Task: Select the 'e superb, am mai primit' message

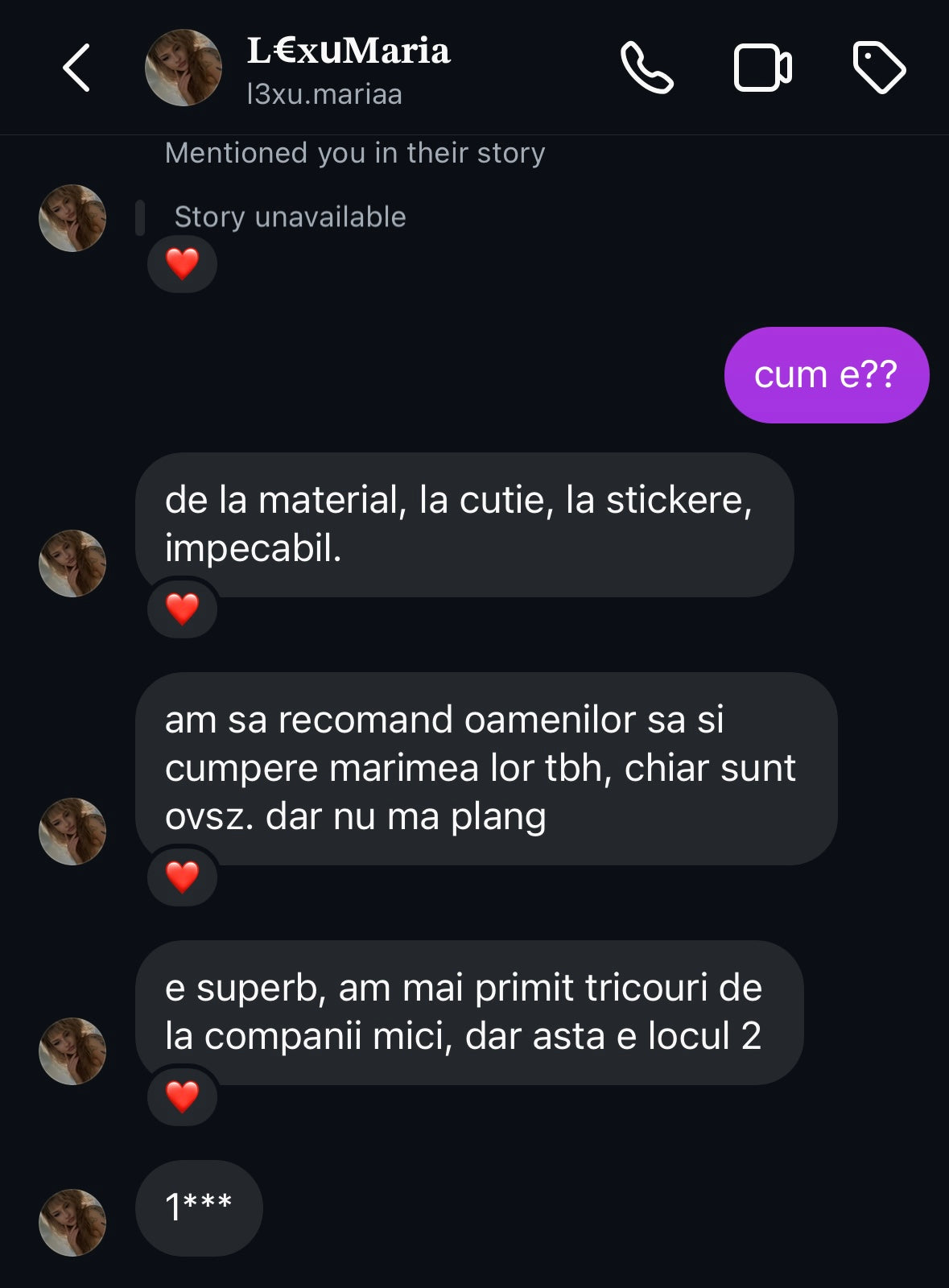Action: 468,1012
